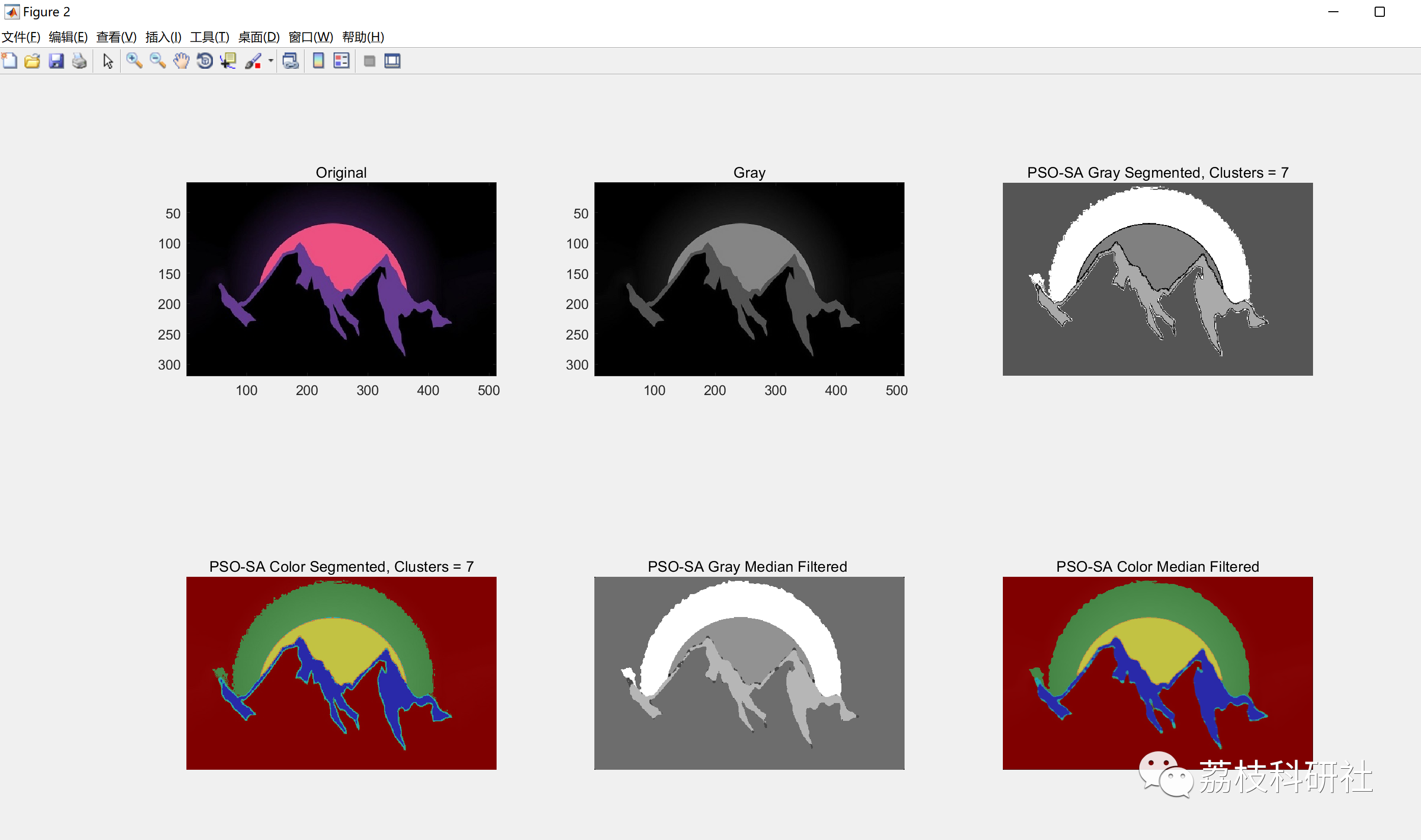
Task: Expand the Brush tool color dropdown arrow
Action: point(270,61)
